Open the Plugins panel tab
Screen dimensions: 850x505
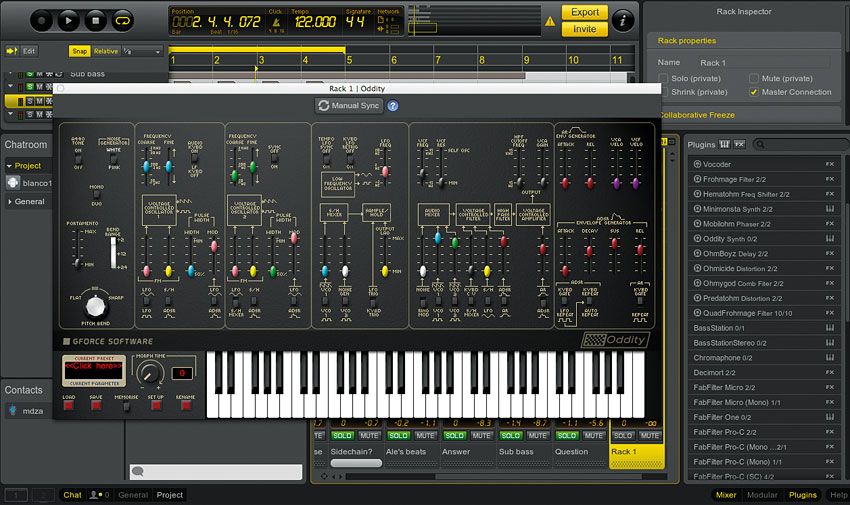[x=803, y=495]
